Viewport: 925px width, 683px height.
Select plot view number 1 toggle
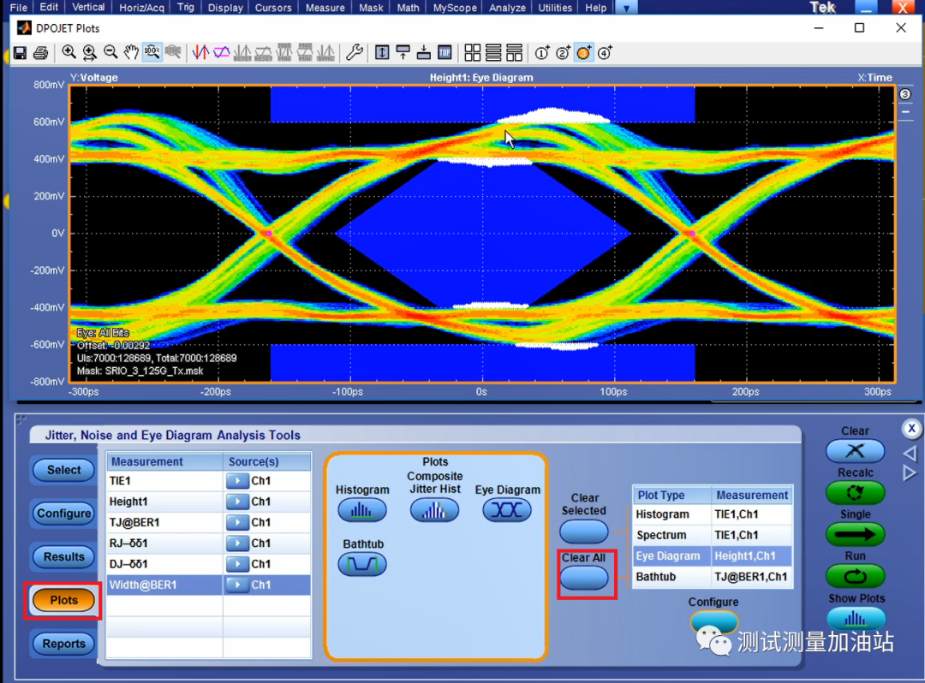(x=542, y=53)
